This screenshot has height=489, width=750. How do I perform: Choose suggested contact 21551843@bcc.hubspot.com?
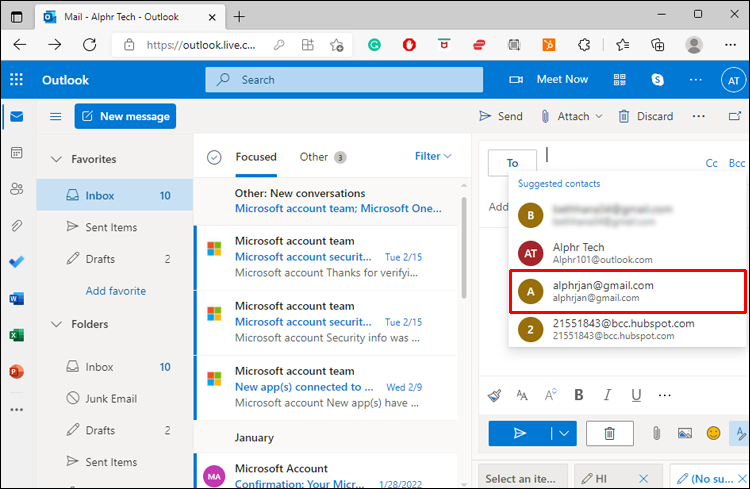[628, 329]
